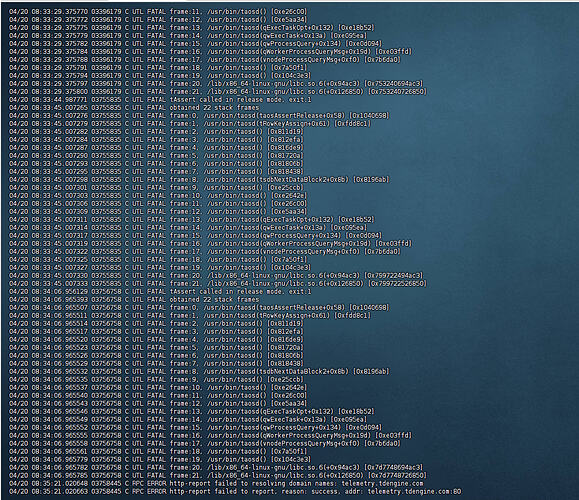Click the tsdbNextDataBlock2 frame:8 line at 08:33:45

pyautogui.click(x=199, y=179)
